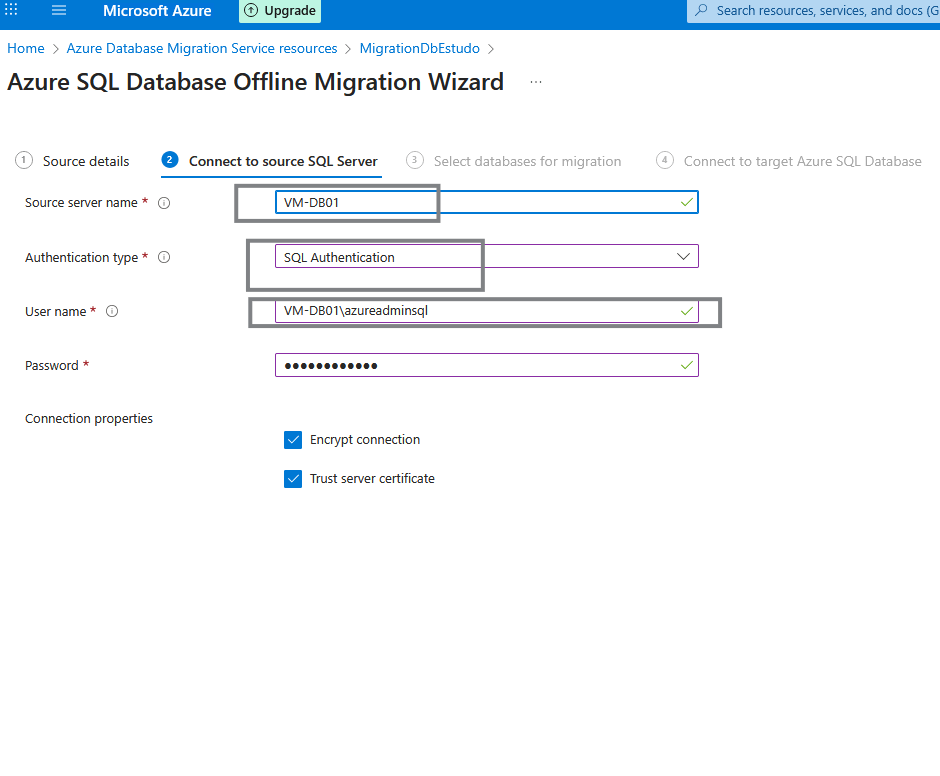Image resolution: width=940 pixels, height=776 pixels.
Task: Click the MigrationDbEstudo breadcrumb link
Action: tap(419, 48)
